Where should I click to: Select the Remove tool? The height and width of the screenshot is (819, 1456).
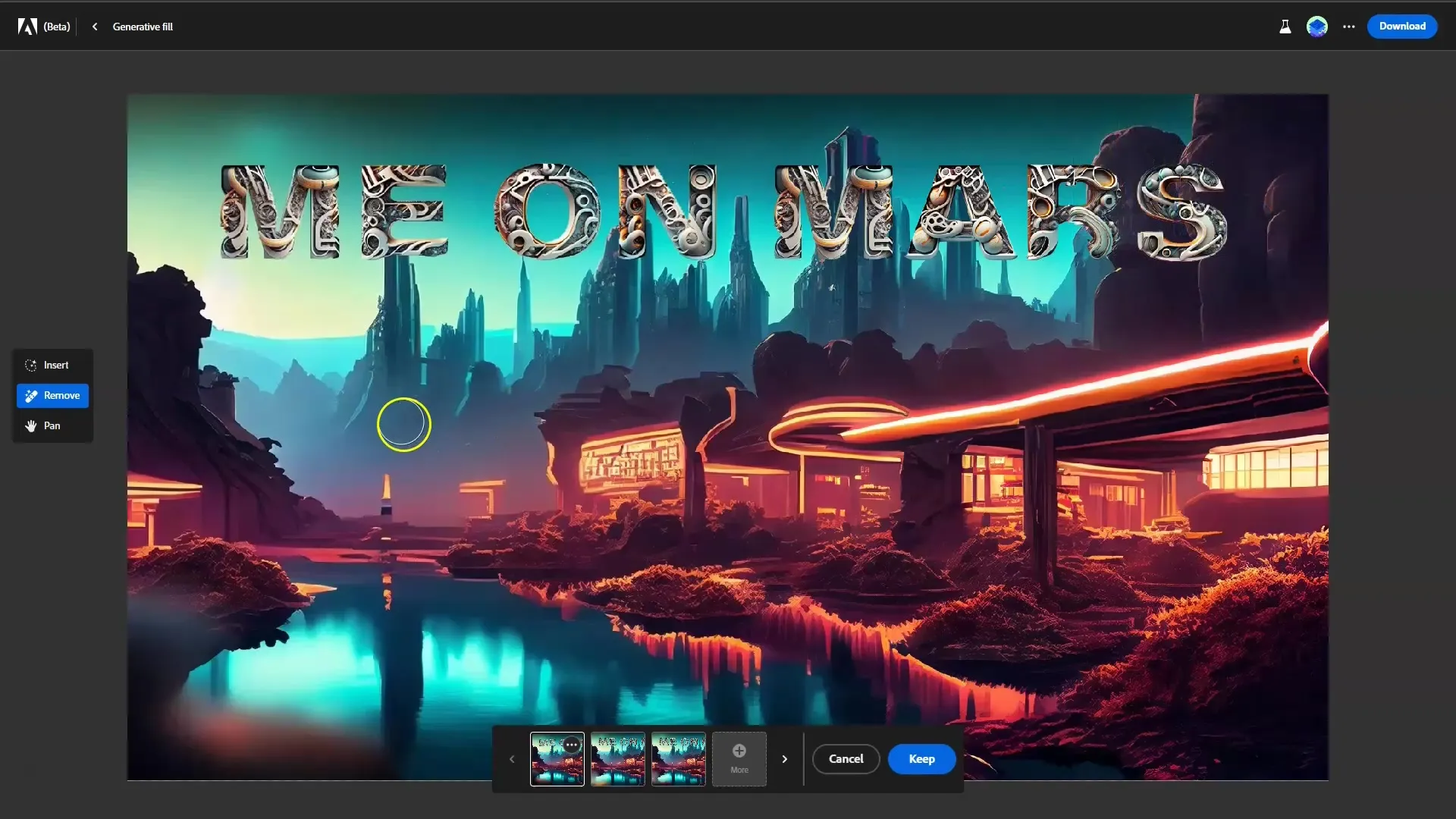(52, 394)
